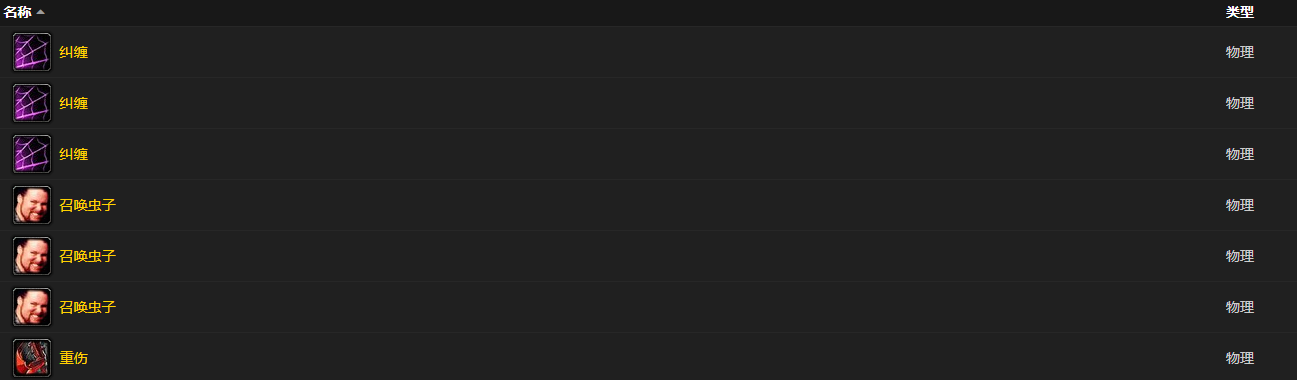
Task: Sort by the 名称 column header
Action: coord(18,12)
